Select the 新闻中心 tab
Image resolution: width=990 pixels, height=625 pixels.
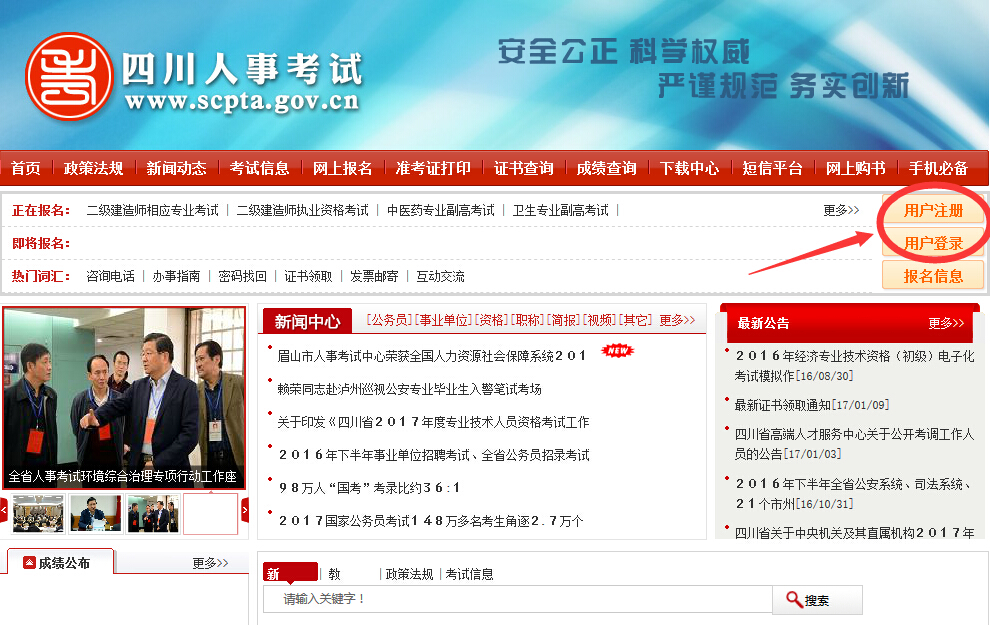pyautogui.click(x=310, y=320)
